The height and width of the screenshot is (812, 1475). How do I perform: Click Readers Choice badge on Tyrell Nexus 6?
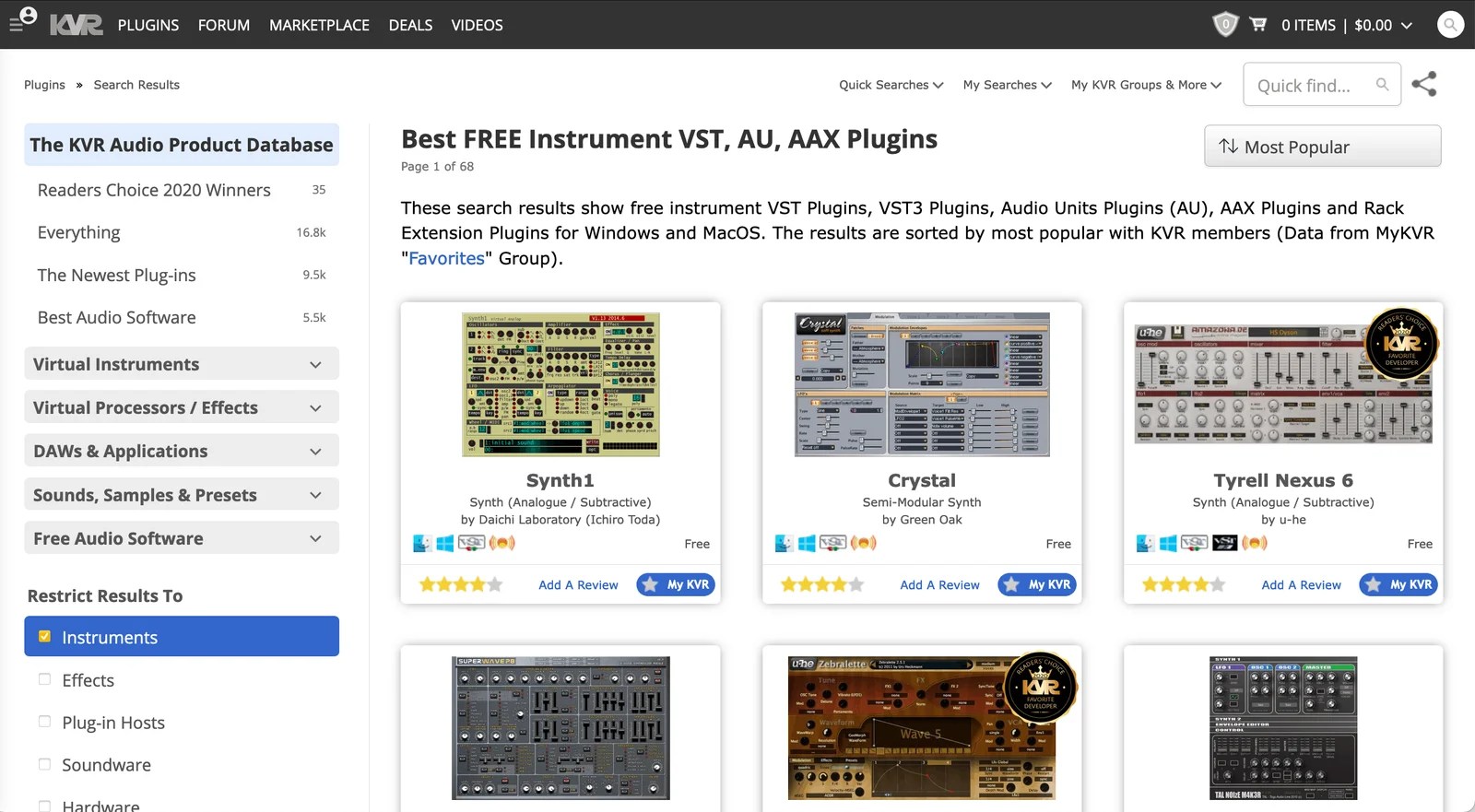(x=1401, y=345)
